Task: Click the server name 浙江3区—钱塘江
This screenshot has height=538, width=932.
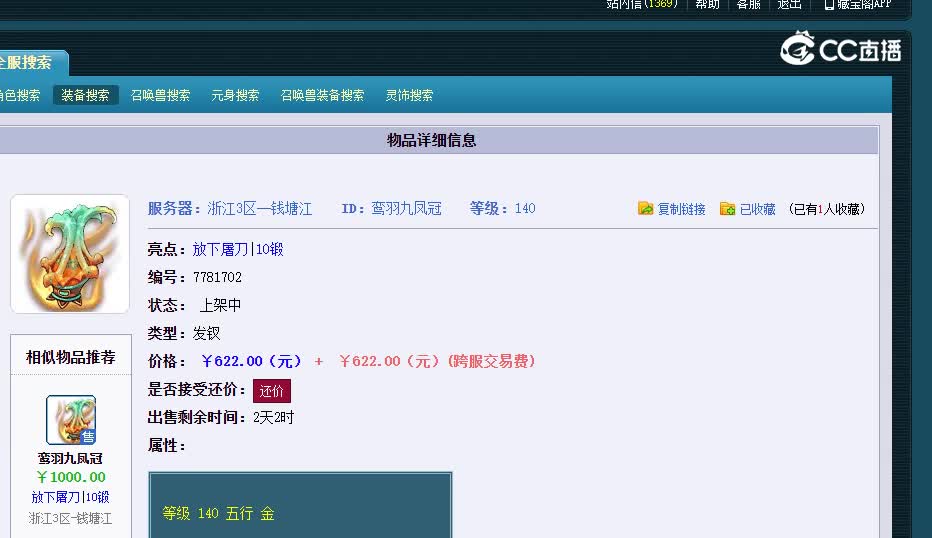Action: [259, 209]
